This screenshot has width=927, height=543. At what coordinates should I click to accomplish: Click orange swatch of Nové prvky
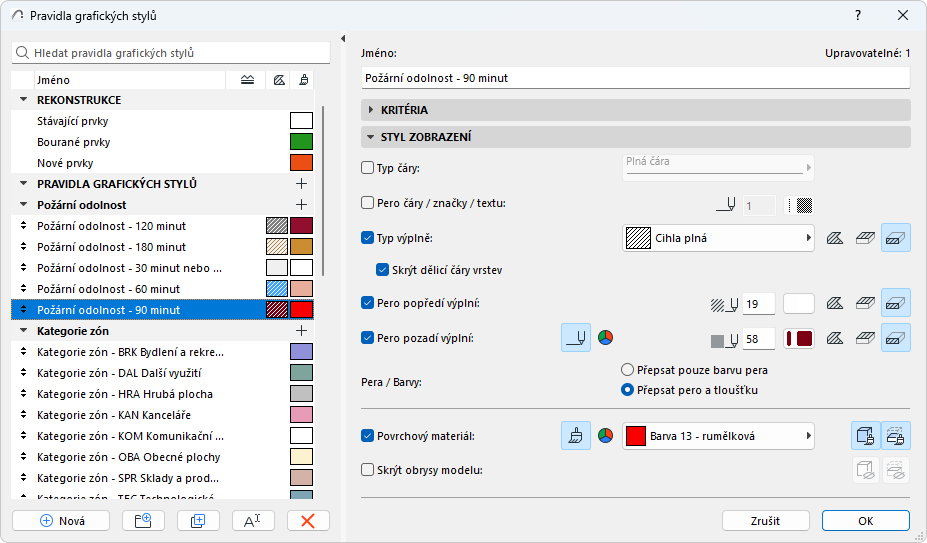point(302,163)
